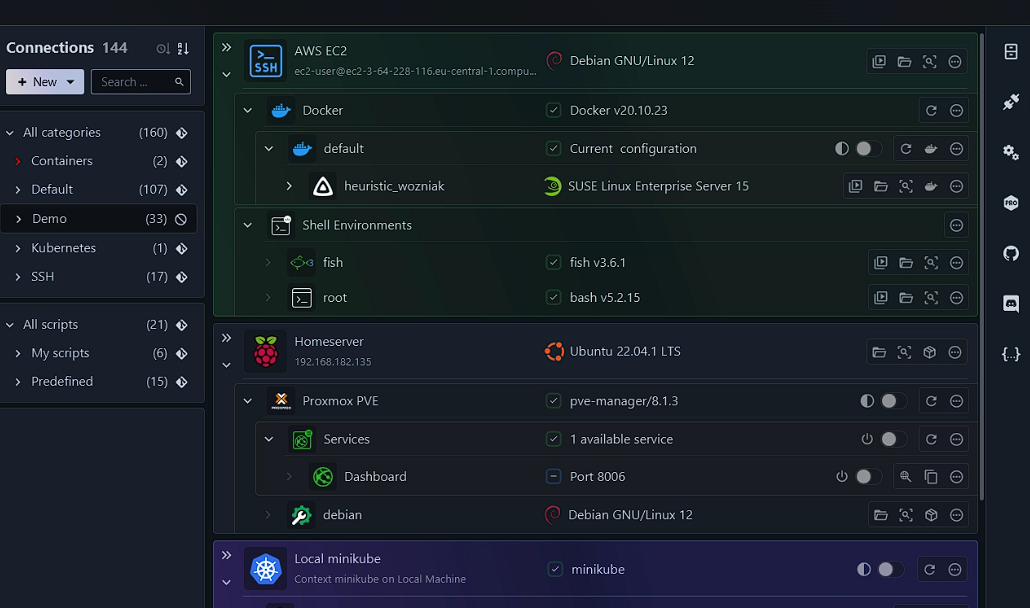Browse files on AWS EC2 connection
The width and height of the screenshot is (1030, 608).
click(x=905, y=62)
